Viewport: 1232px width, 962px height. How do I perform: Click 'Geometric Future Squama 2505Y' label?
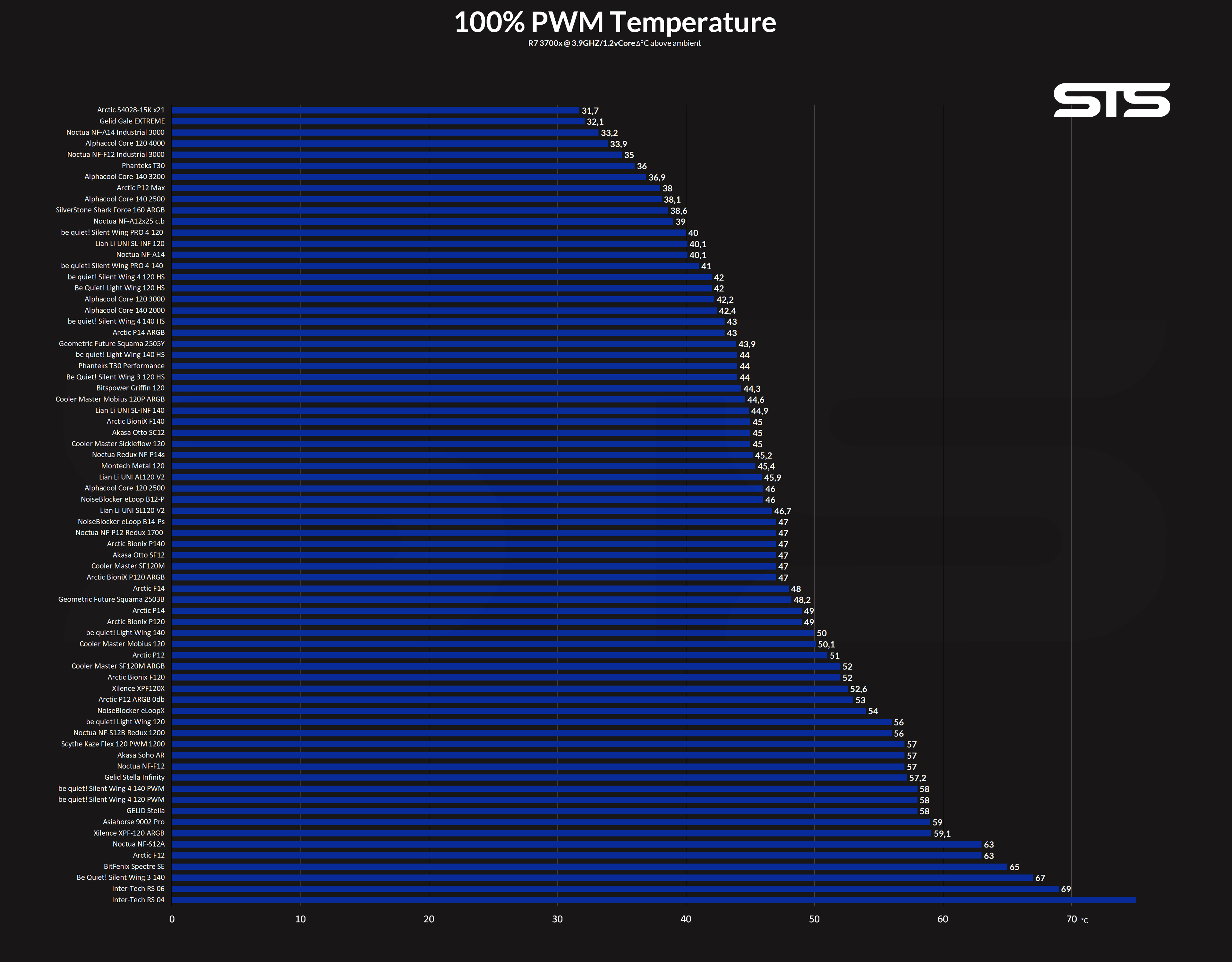pos(112,344)
